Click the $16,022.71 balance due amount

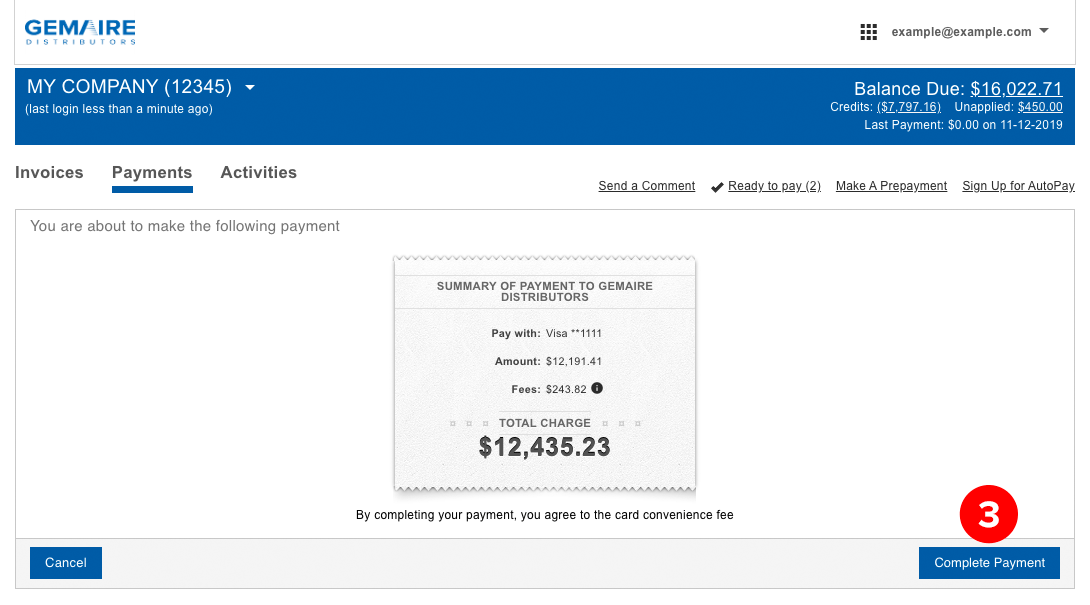(x=1016, y=88)
